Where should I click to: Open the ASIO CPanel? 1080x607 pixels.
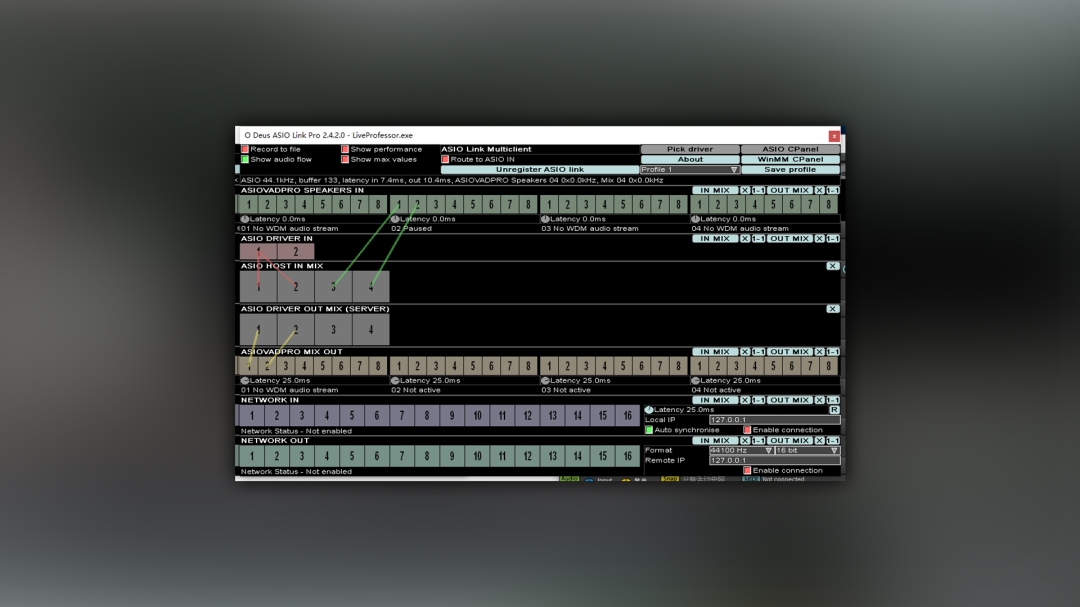tap(790, 149)
